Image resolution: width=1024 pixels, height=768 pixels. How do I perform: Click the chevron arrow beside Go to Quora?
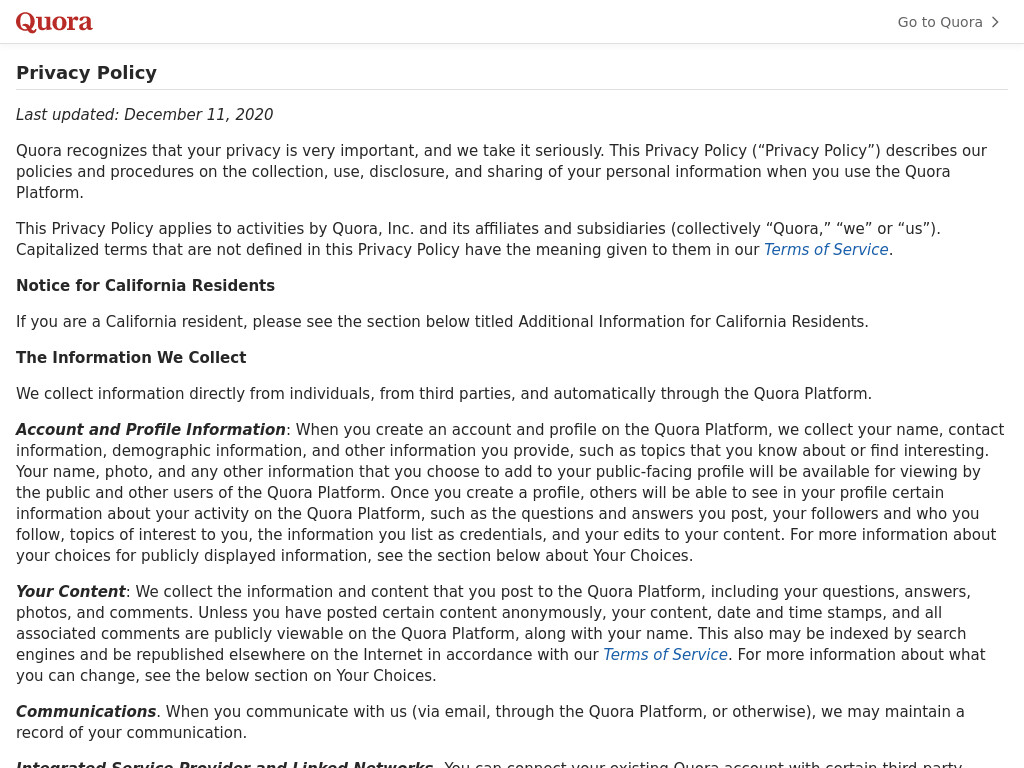(995, 22)
